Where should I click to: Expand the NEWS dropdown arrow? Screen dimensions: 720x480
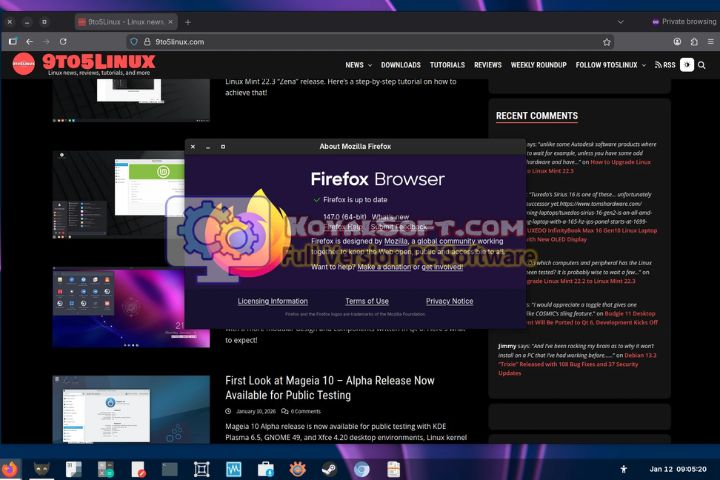point(370,65)
